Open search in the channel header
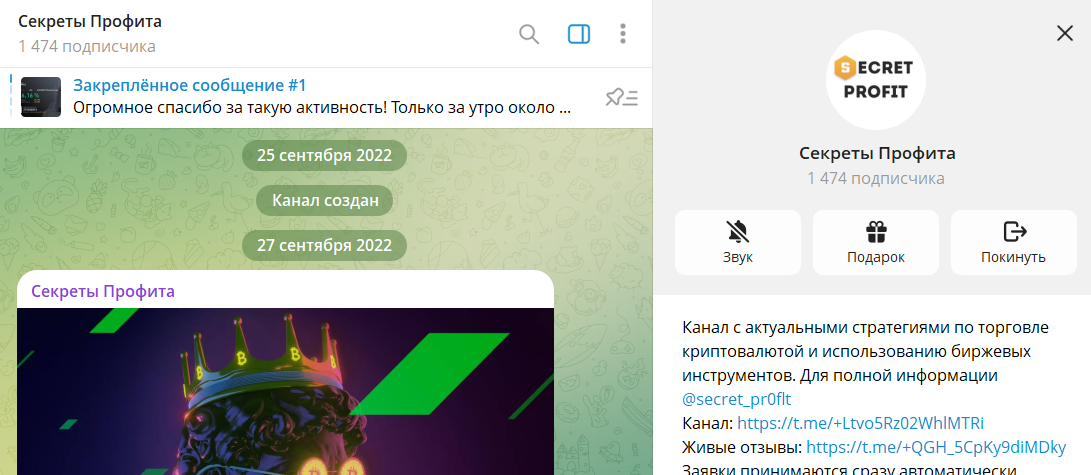Viewport: 1091px width, 475px height. coord(529,34)
